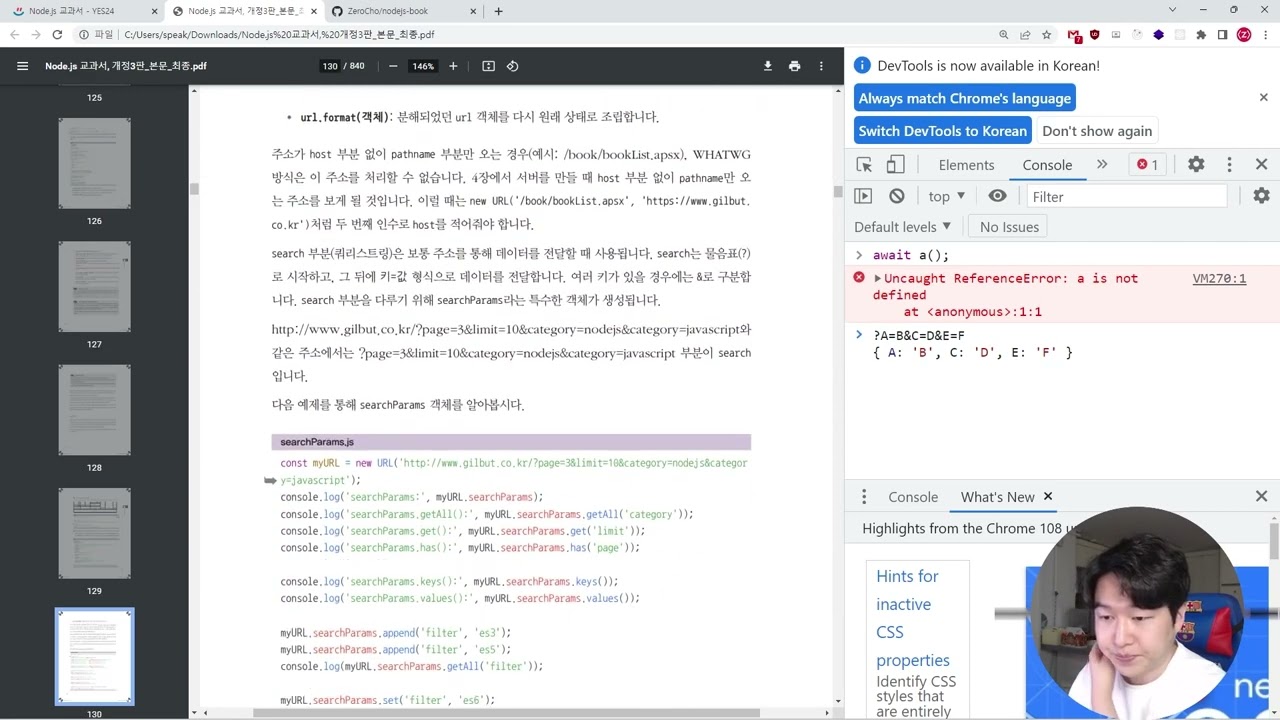Print the PDF document
This screenshot has width=1280, height=720.
point(794,66)
